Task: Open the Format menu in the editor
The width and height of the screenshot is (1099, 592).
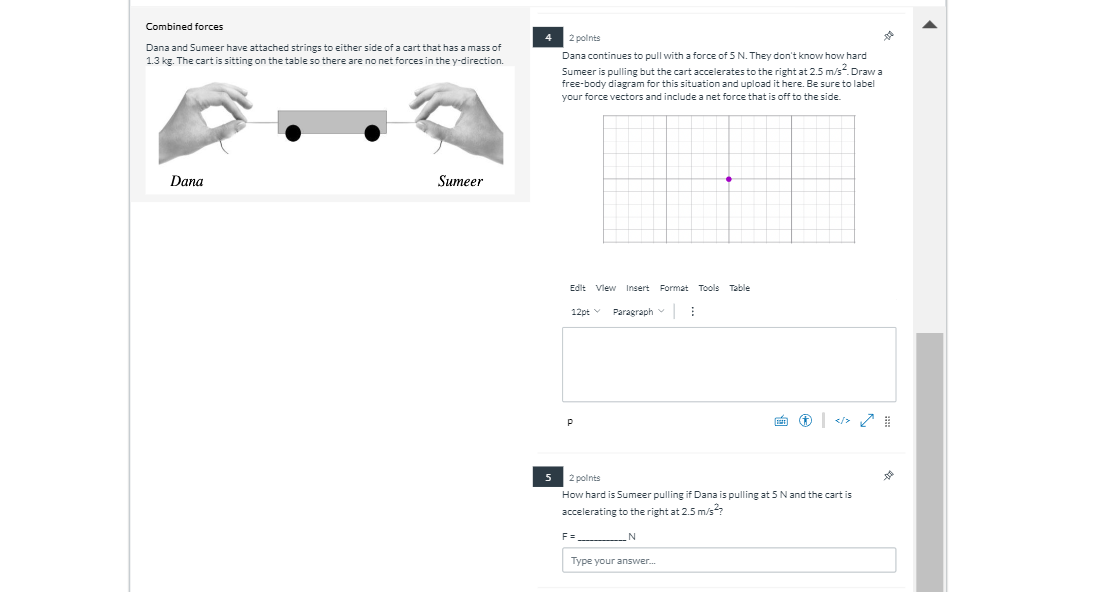Action: 673,287
